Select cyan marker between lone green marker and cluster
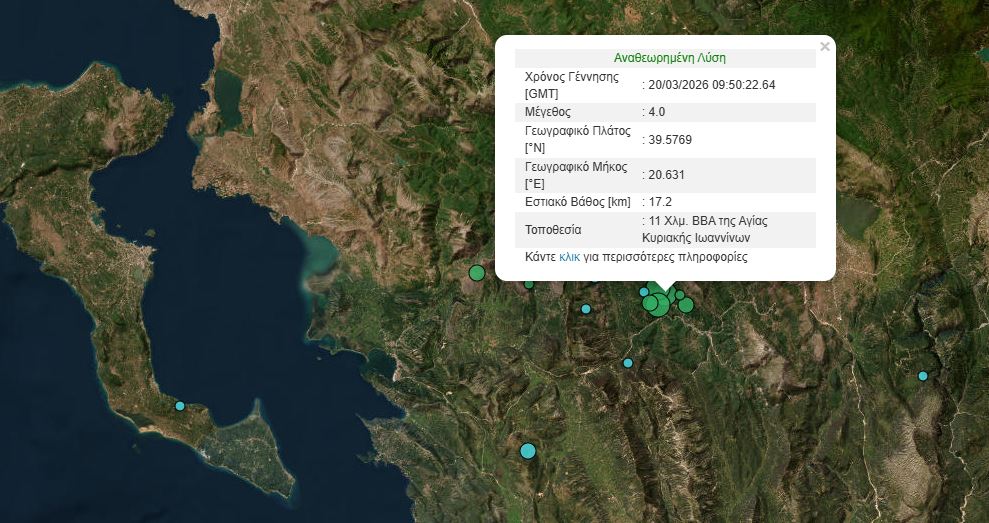This screenshot has height=523, width=989. tap(586, 309)
